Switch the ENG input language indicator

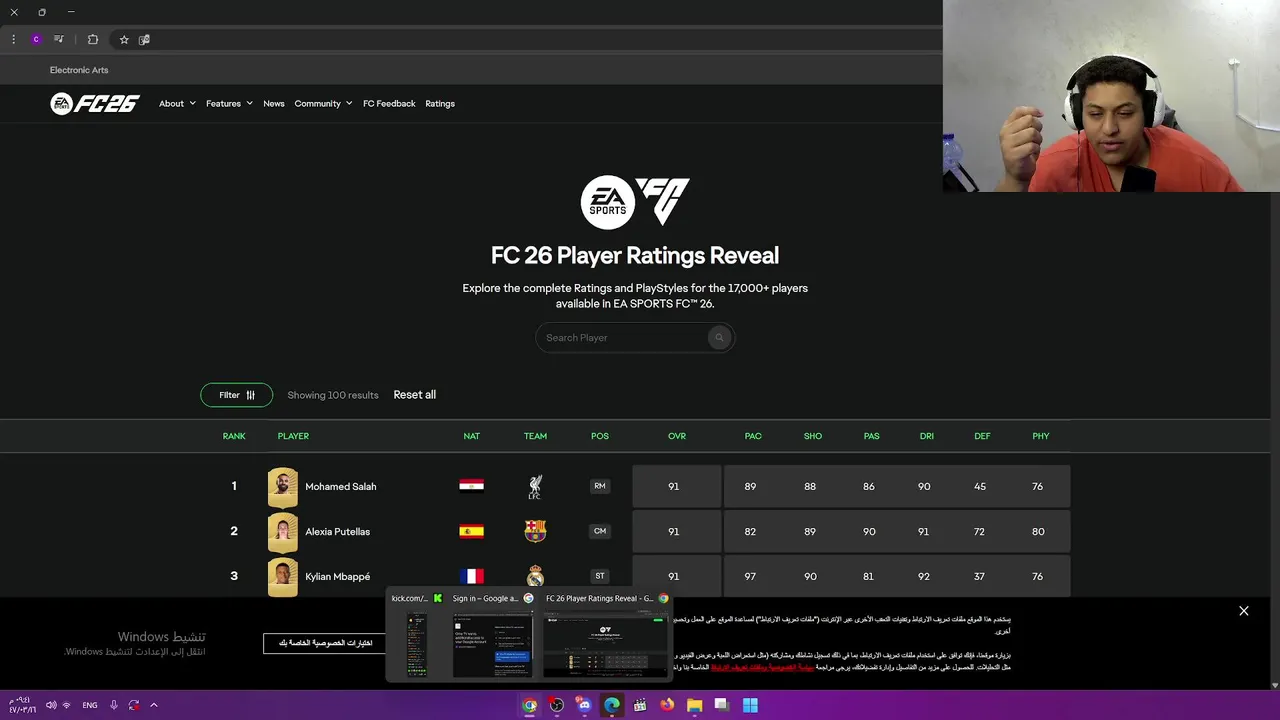[90, 705]
